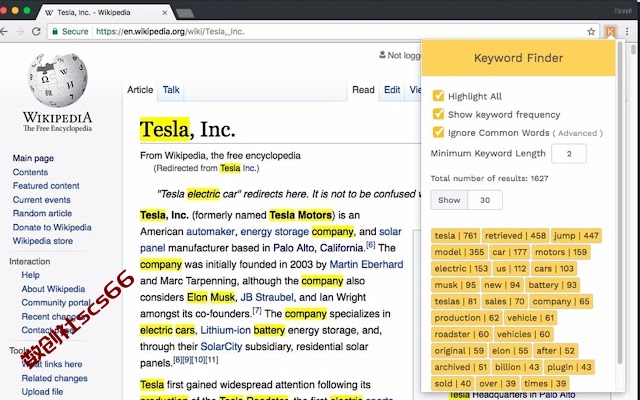Click the popup panel scrollbar

coord(620,204)
